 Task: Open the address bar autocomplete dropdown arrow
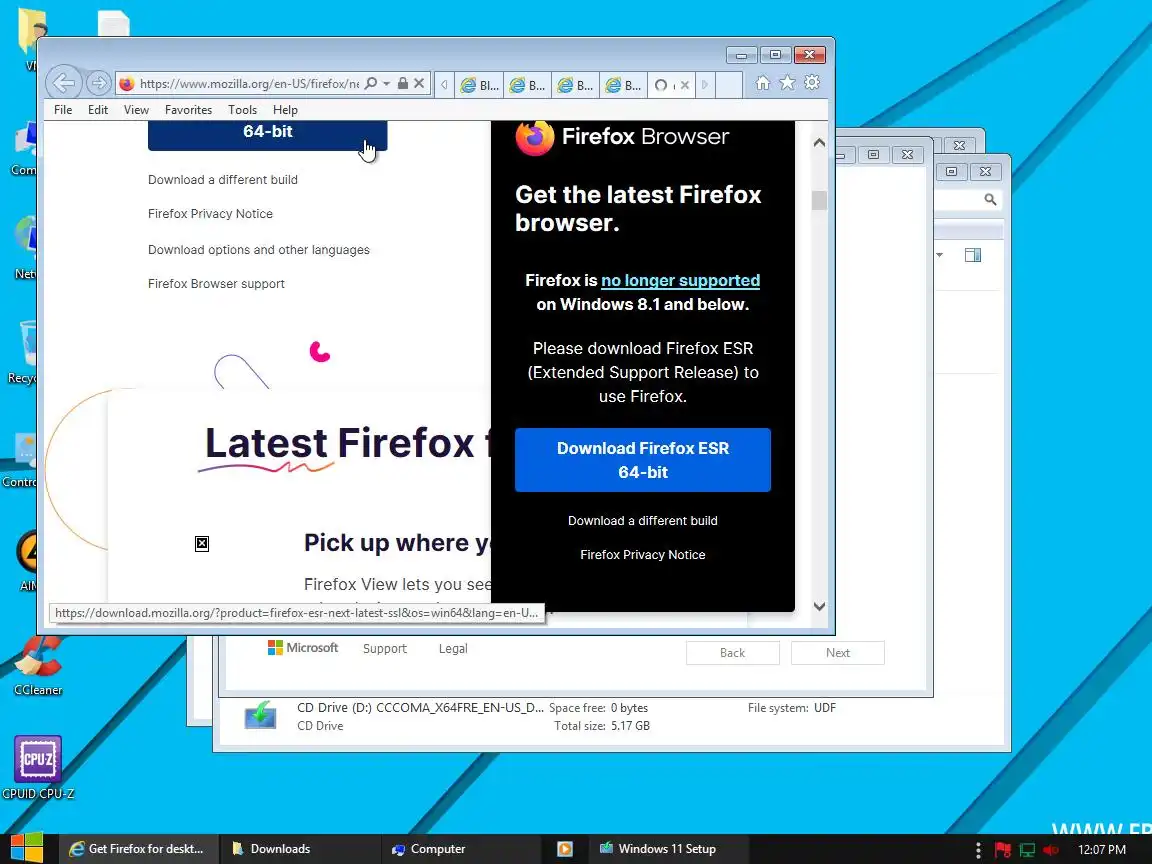click(x=386, y=84)
